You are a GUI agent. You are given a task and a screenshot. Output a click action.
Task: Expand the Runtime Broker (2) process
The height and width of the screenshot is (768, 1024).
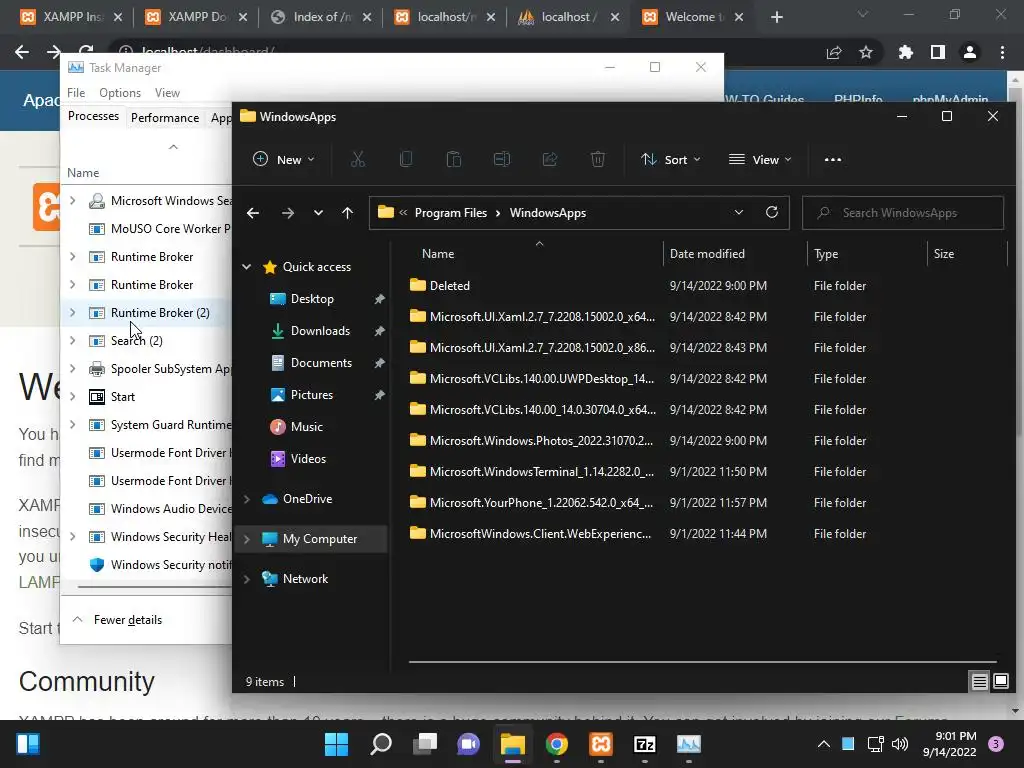point(72,313)
